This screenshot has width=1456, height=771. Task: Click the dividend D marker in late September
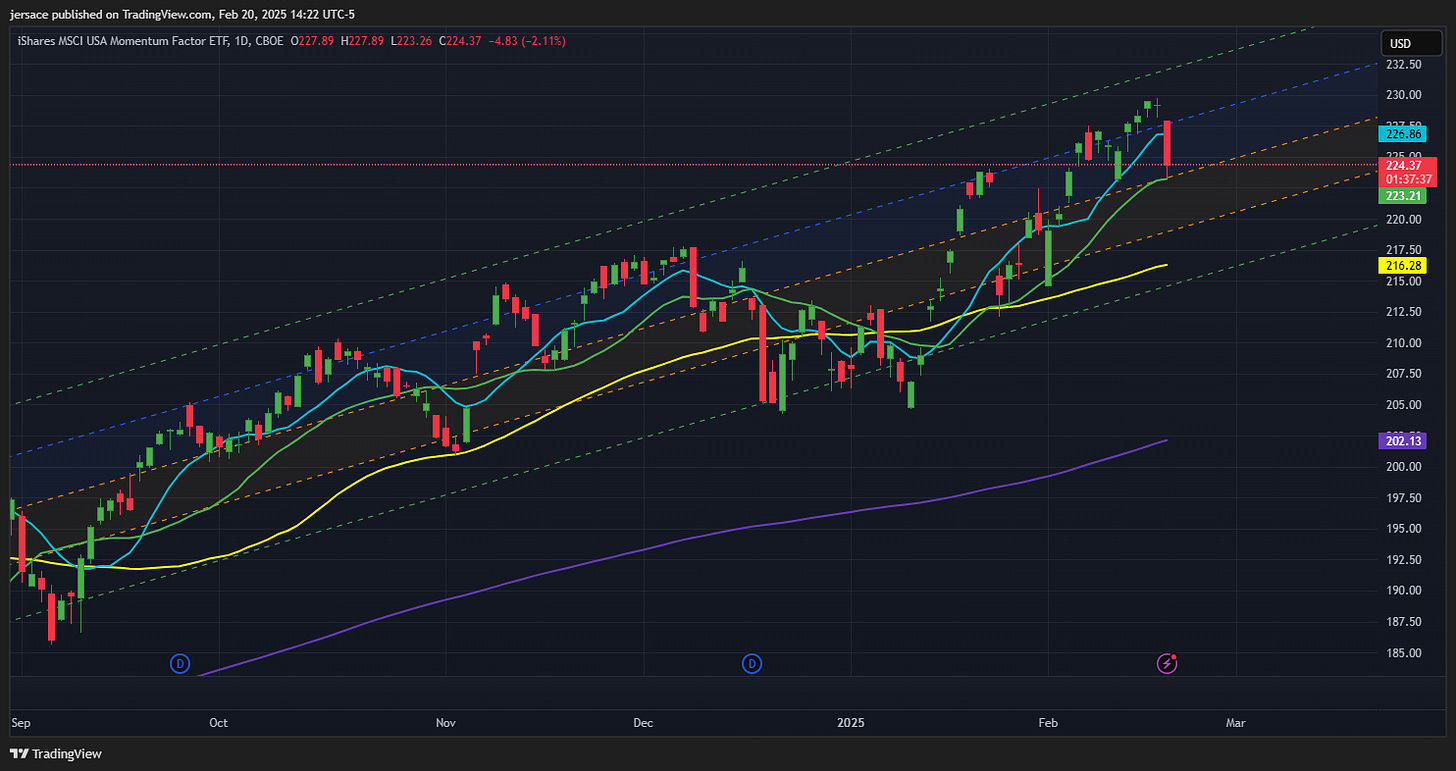point(180,663)
